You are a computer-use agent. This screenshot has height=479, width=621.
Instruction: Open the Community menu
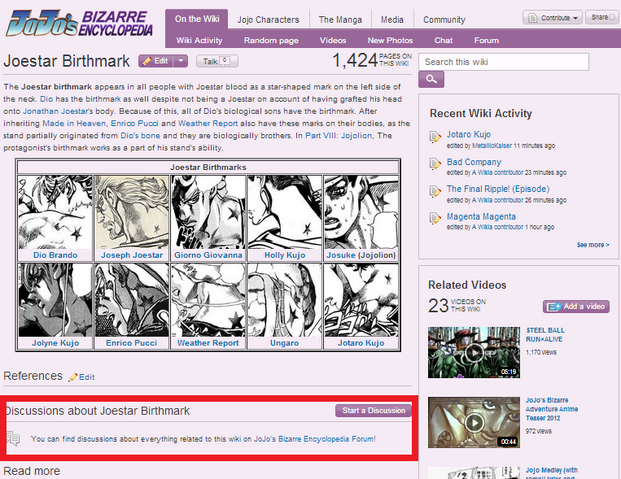coord(444,19)
